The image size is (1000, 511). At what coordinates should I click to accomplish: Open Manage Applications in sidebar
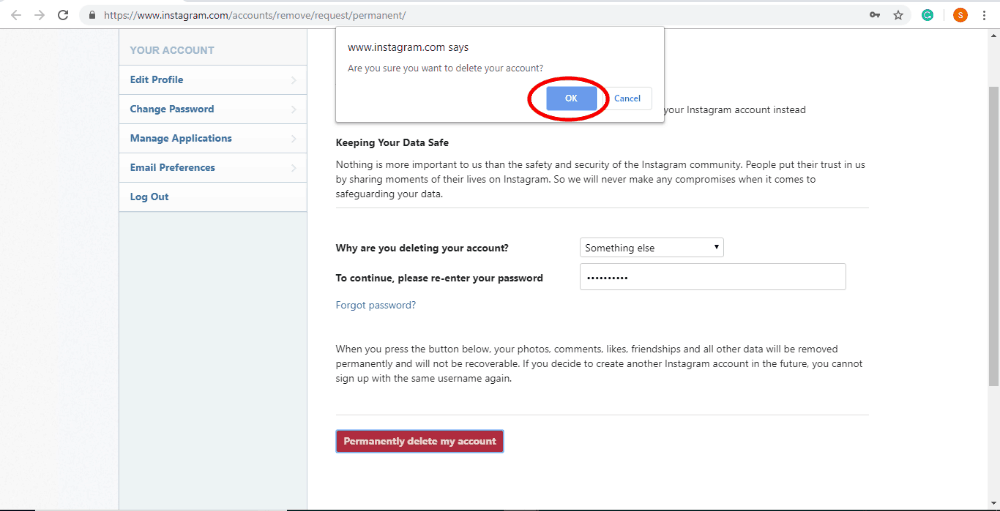tap(212, 138)
